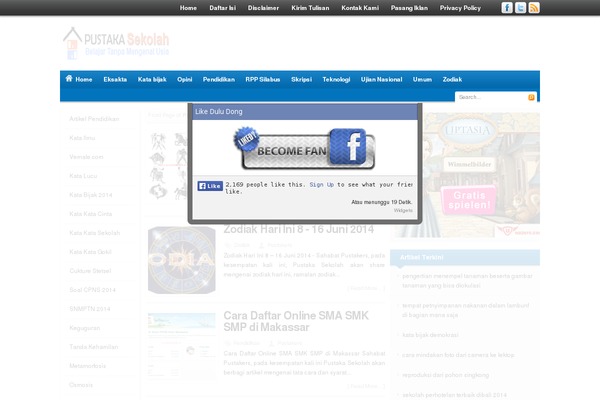Open kata bijak demokrasi recent article
Viewport: 600px width, 400px height.
point(430,335)
